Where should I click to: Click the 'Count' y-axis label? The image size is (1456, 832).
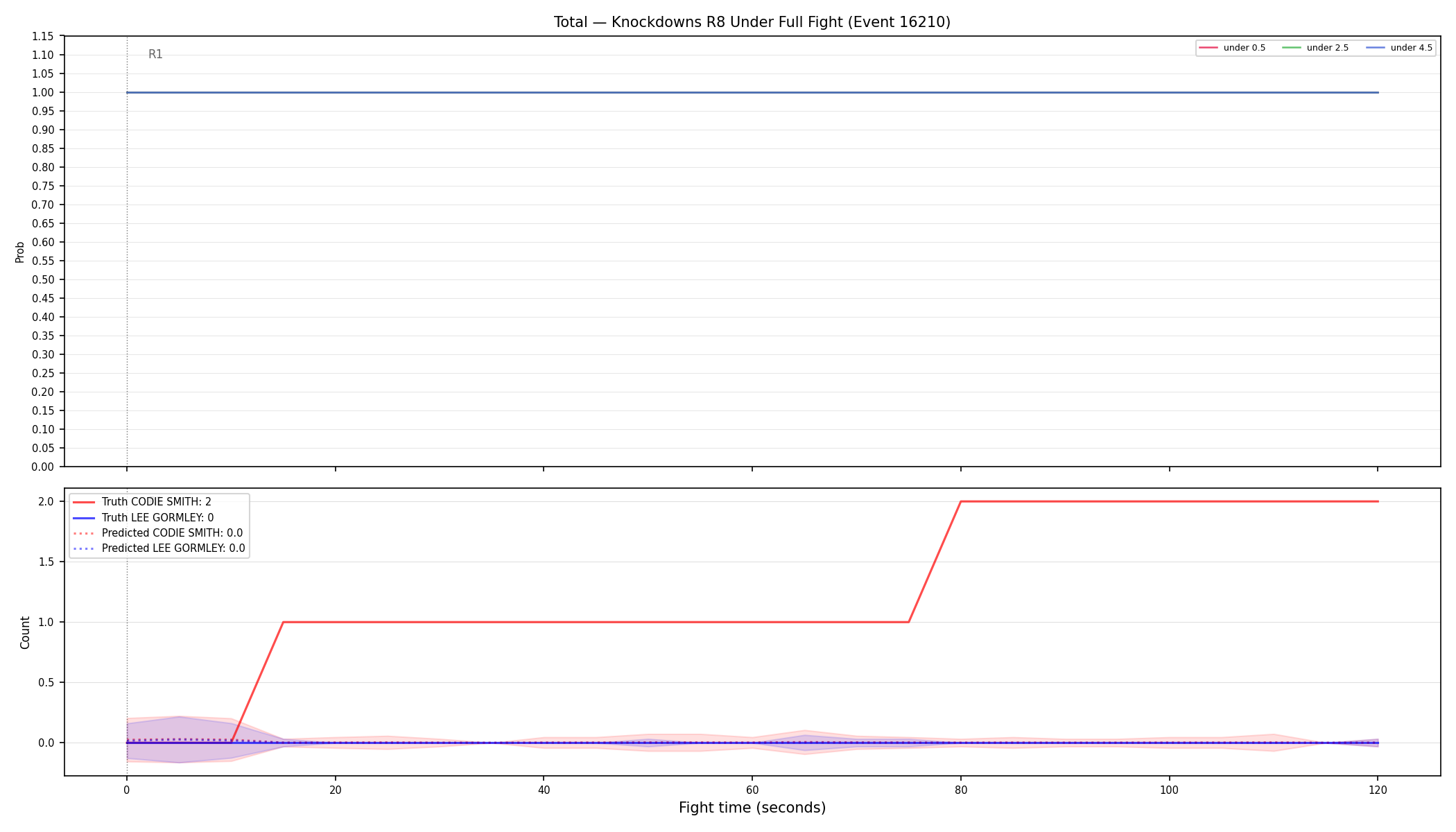click(26, 632)
